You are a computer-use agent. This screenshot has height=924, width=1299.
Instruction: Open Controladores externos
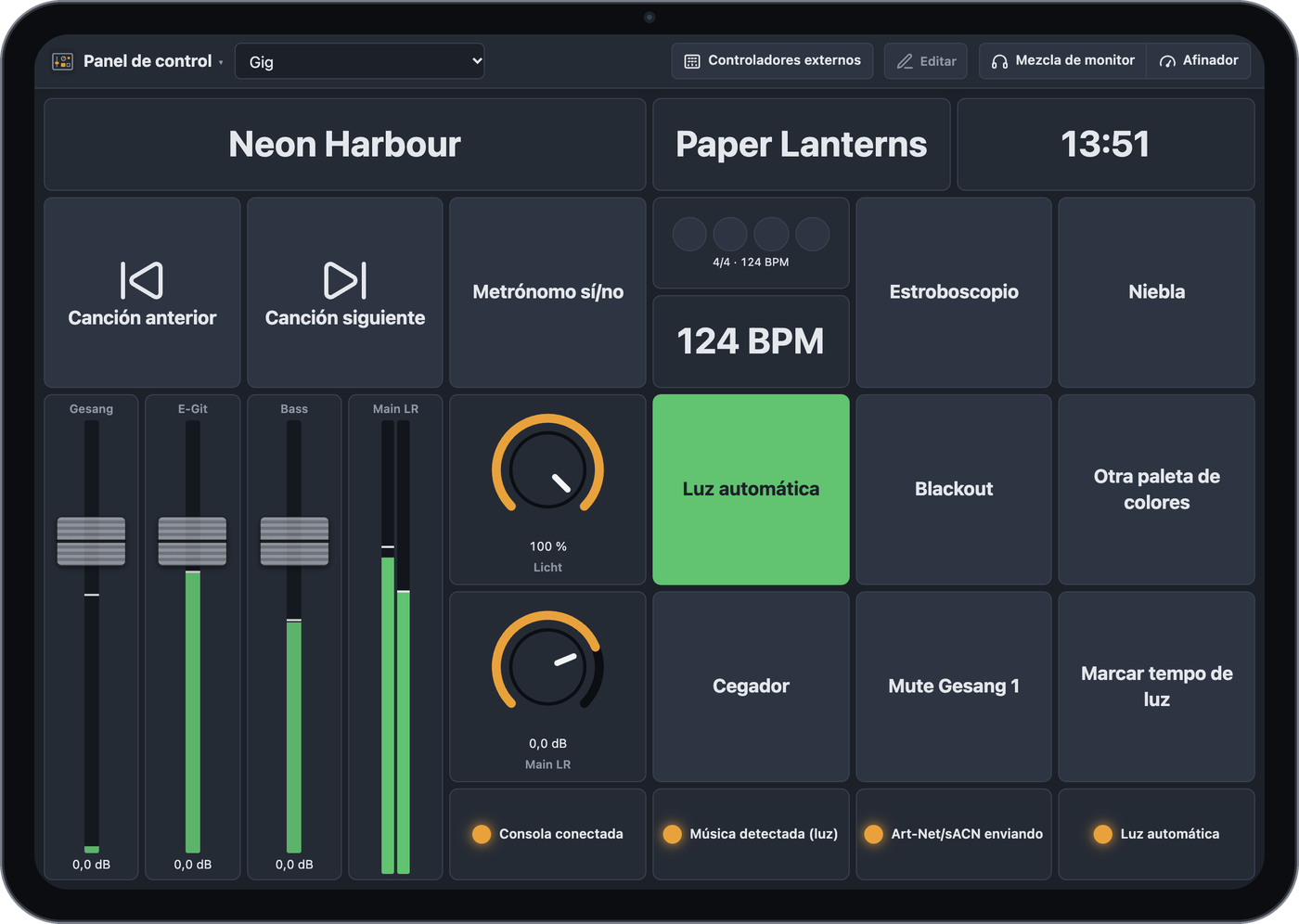coord(772,61)
